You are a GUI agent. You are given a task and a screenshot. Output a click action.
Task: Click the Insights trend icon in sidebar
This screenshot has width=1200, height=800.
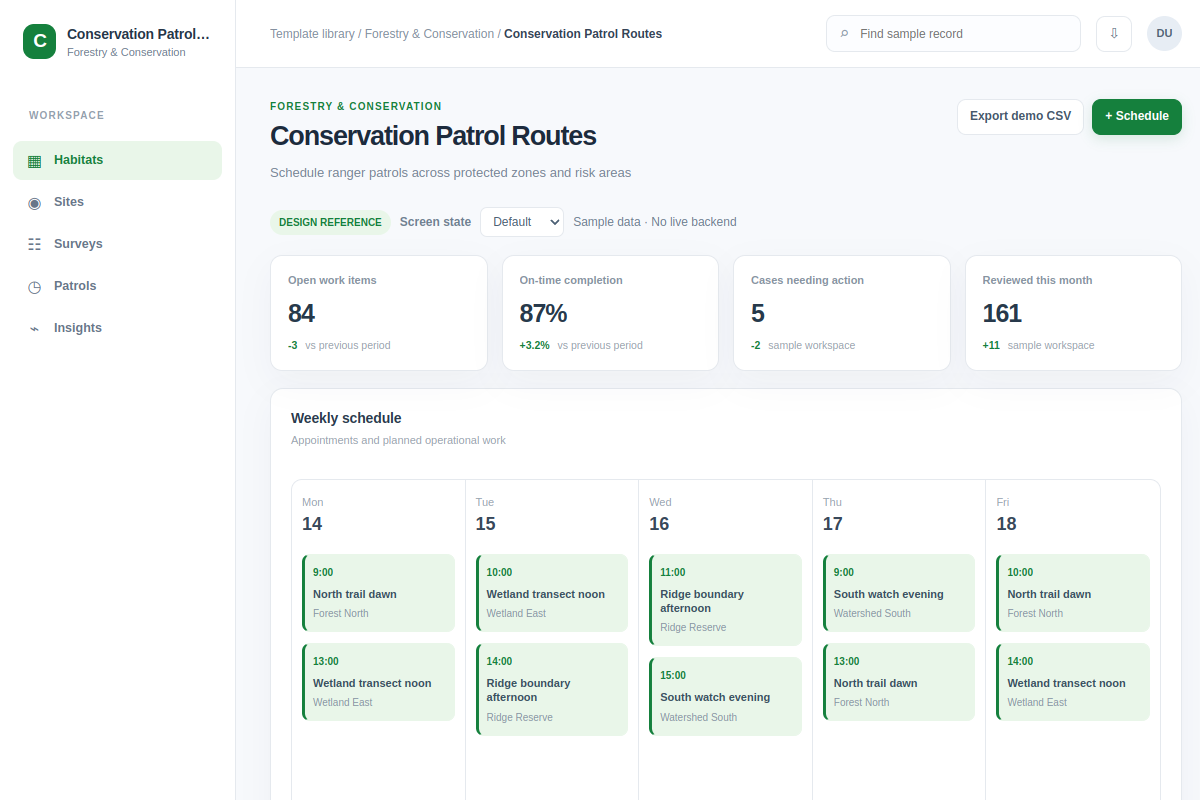tap(35, 329)
